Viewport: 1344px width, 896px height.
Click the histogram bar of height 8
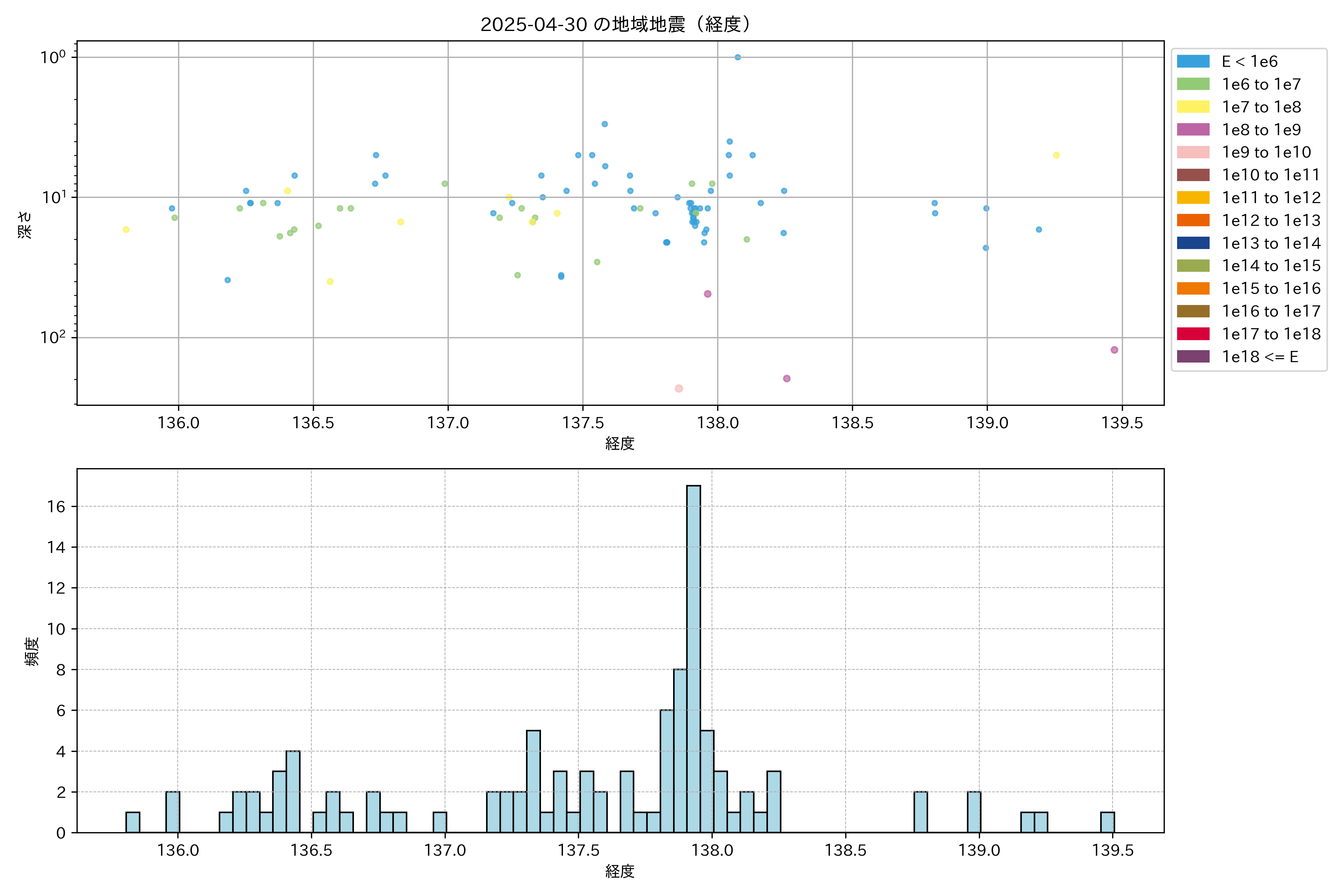click(x=680, y=751)
